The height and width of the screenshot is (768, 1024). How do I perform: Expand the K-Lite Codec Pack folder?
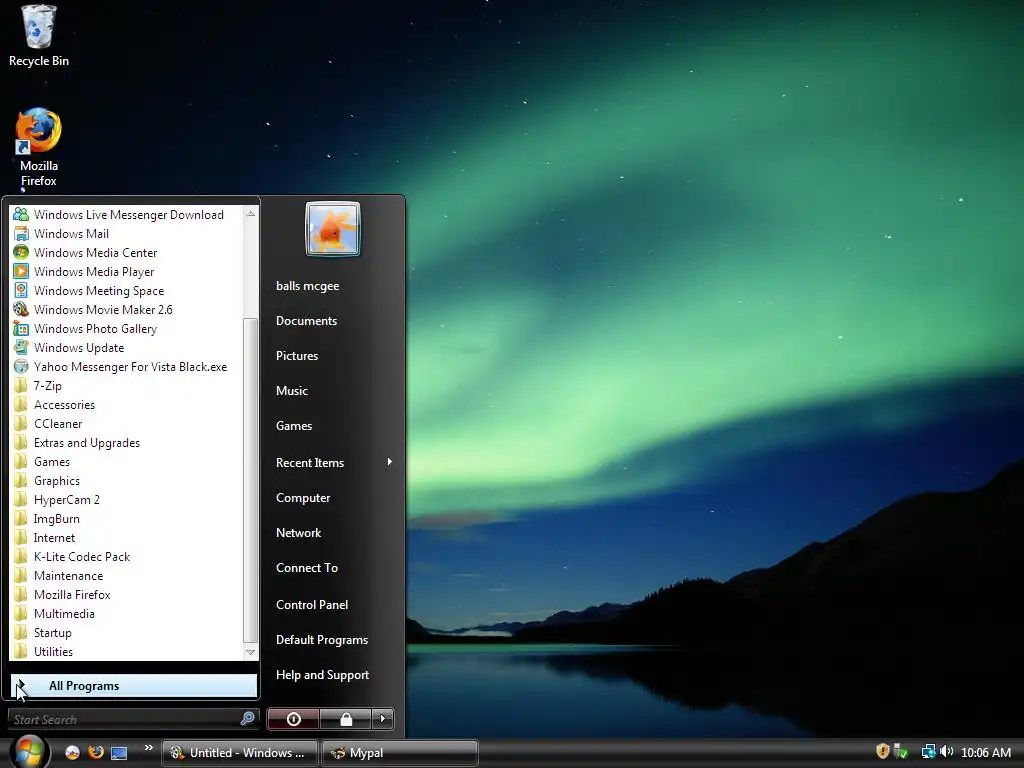(x=72, y=556)
